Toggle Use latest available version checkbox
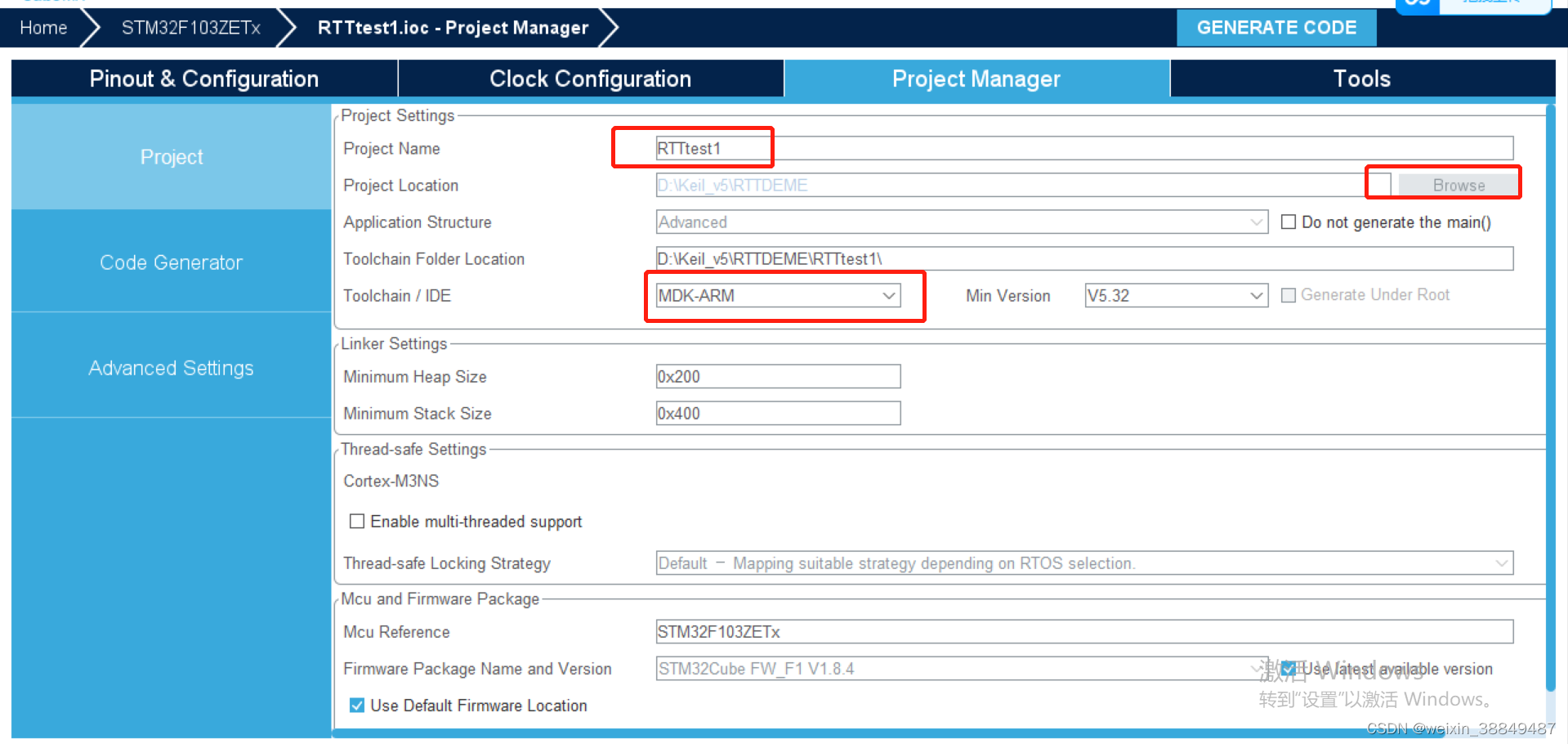Viewport: 1568px width, 744px height. pos(1289,669)
